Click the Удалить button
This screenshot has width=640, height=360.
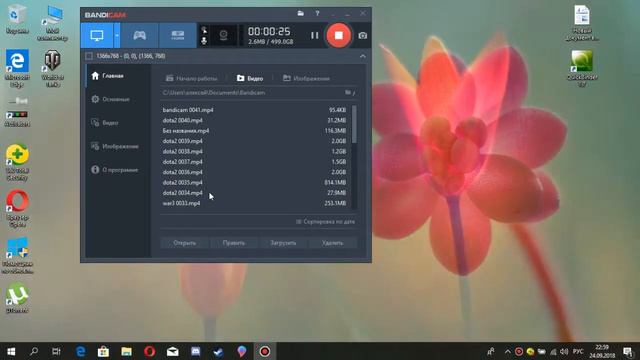(333, 243)
